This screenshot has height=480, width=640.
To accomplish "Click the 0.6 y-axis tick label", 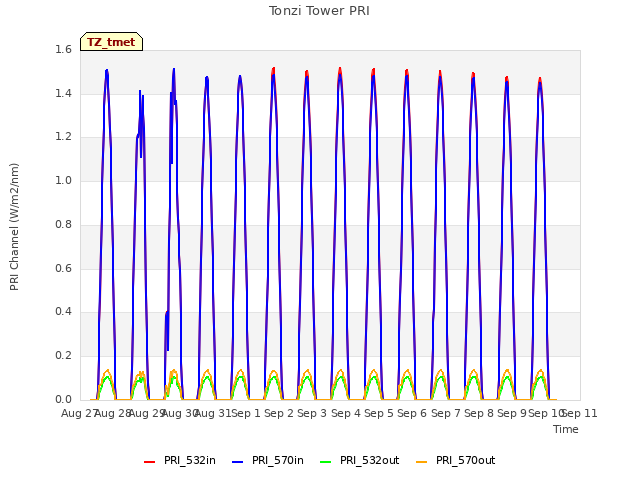I will click(63, 268).
